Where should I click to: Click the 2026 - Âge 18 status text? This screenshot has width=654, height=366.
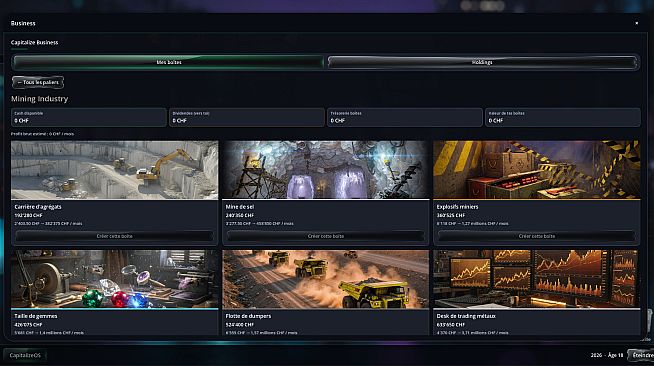point(607,355)
